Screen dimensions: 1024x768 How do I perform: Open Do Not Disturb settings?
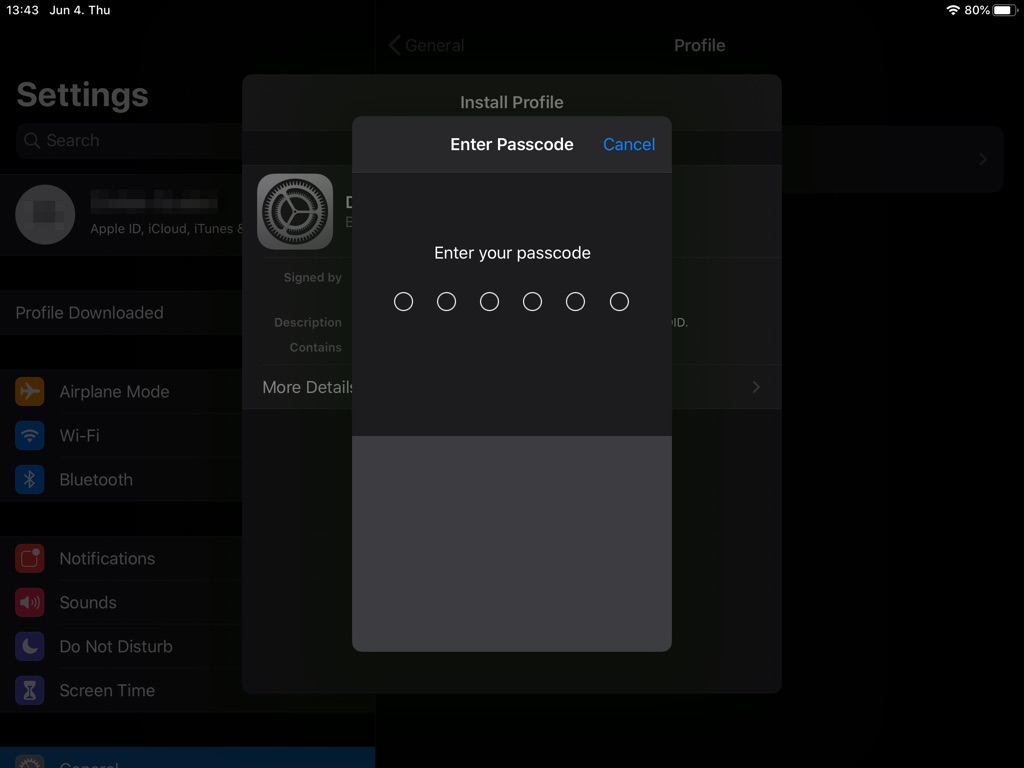116,647
